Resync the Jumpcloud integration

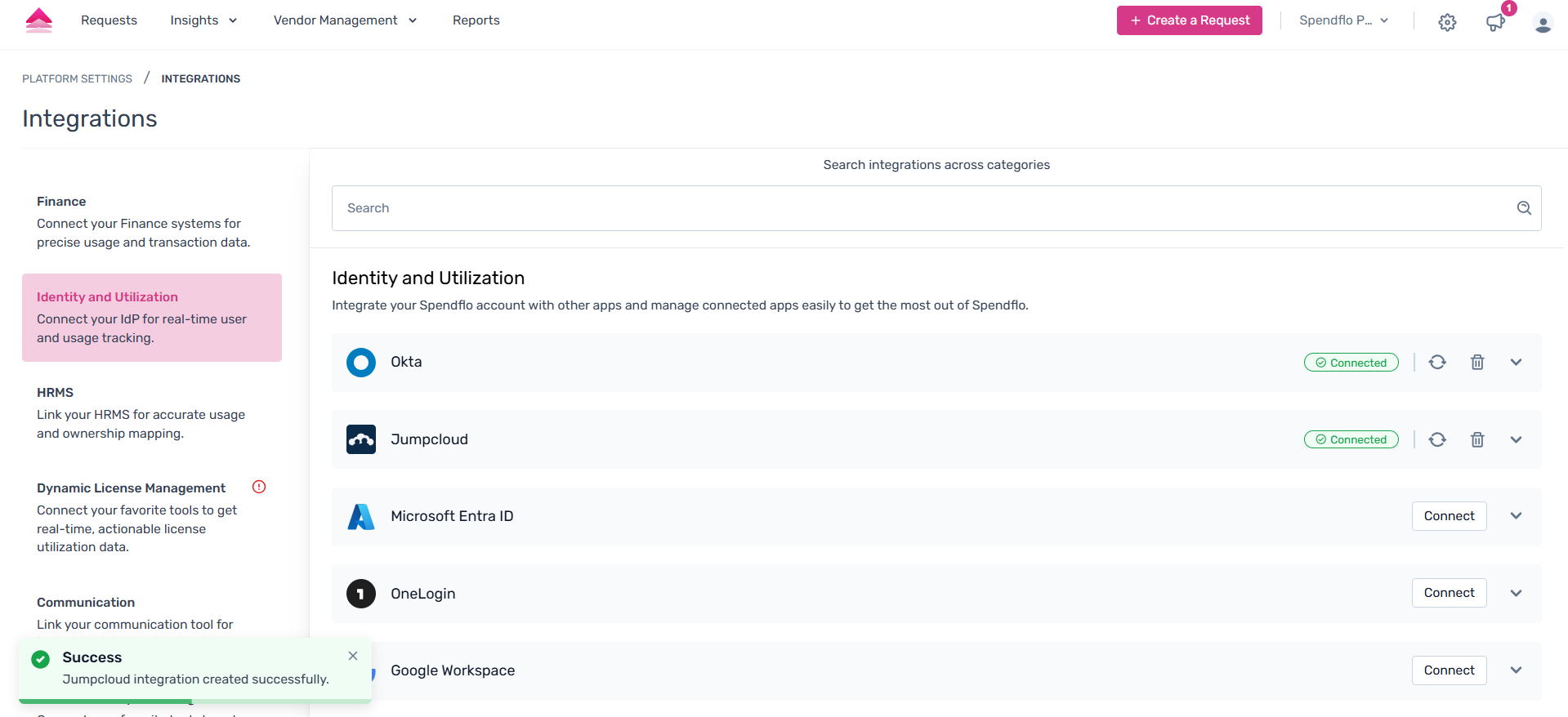pos(1437,440)
